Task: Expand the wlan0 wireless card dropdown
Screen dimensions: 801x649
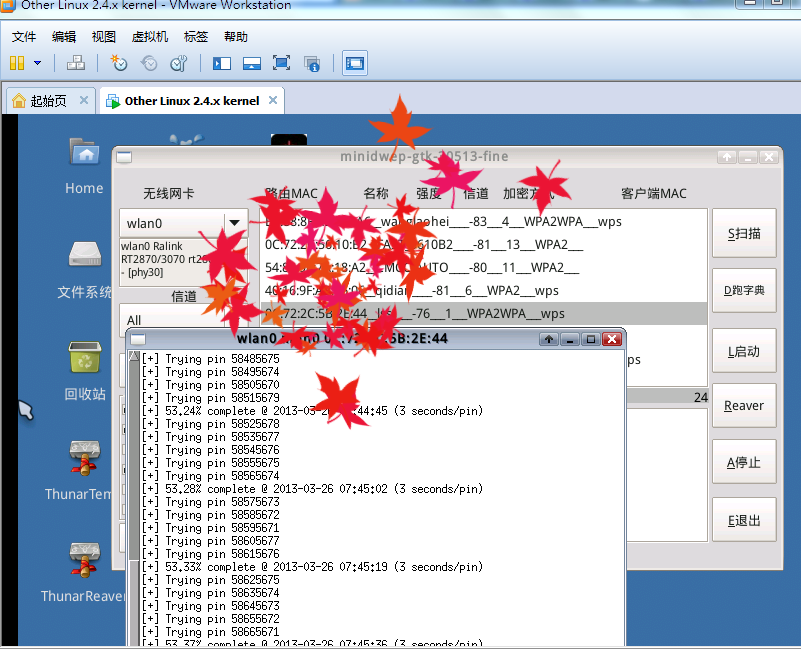Action: click(234, 223)
